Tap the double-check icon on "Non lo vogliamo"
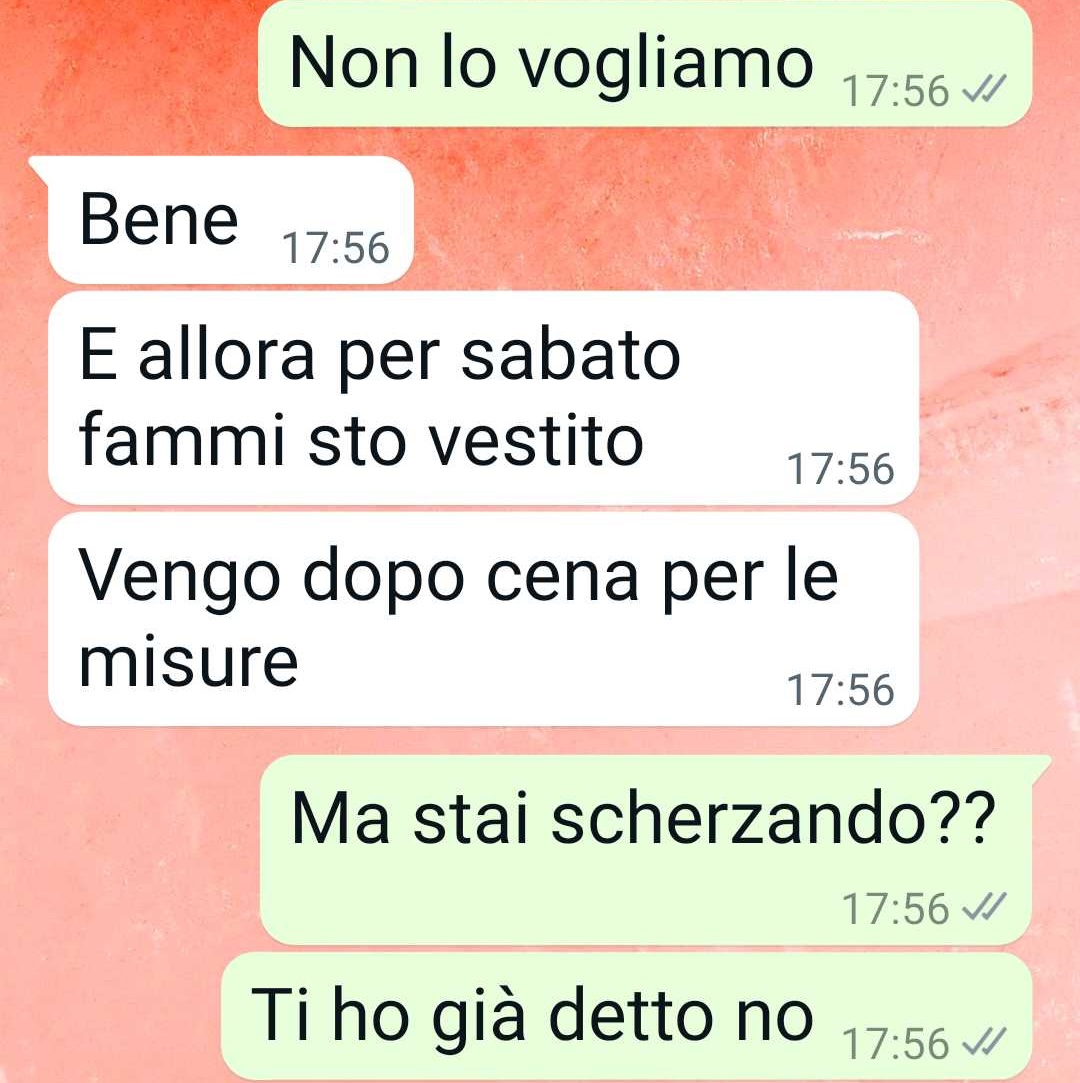This screenshot has height=1083, width=1080. coord(985,89)
